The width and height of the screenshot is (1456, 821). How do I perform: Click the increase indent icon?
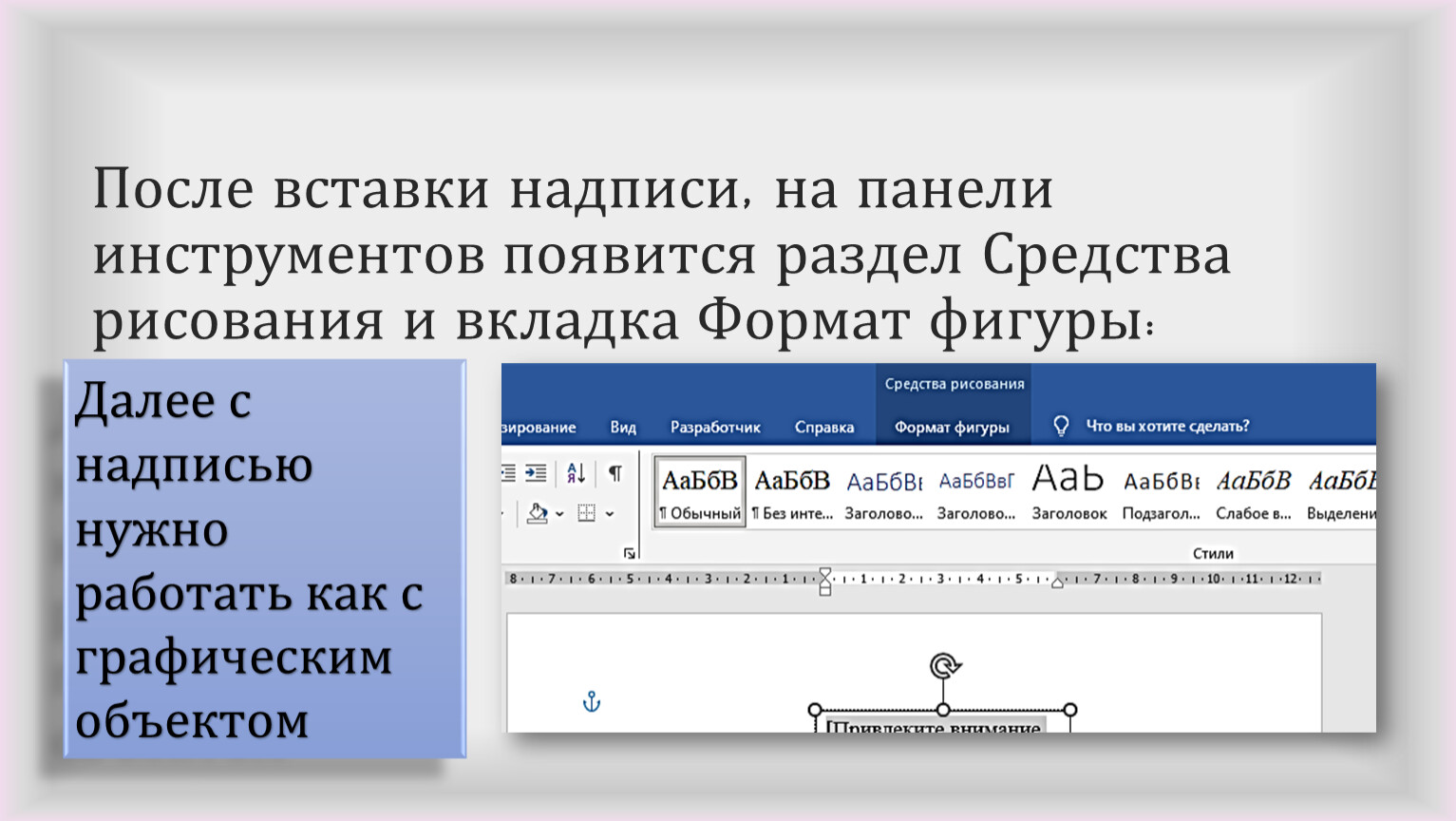click(x=537, y=473)
